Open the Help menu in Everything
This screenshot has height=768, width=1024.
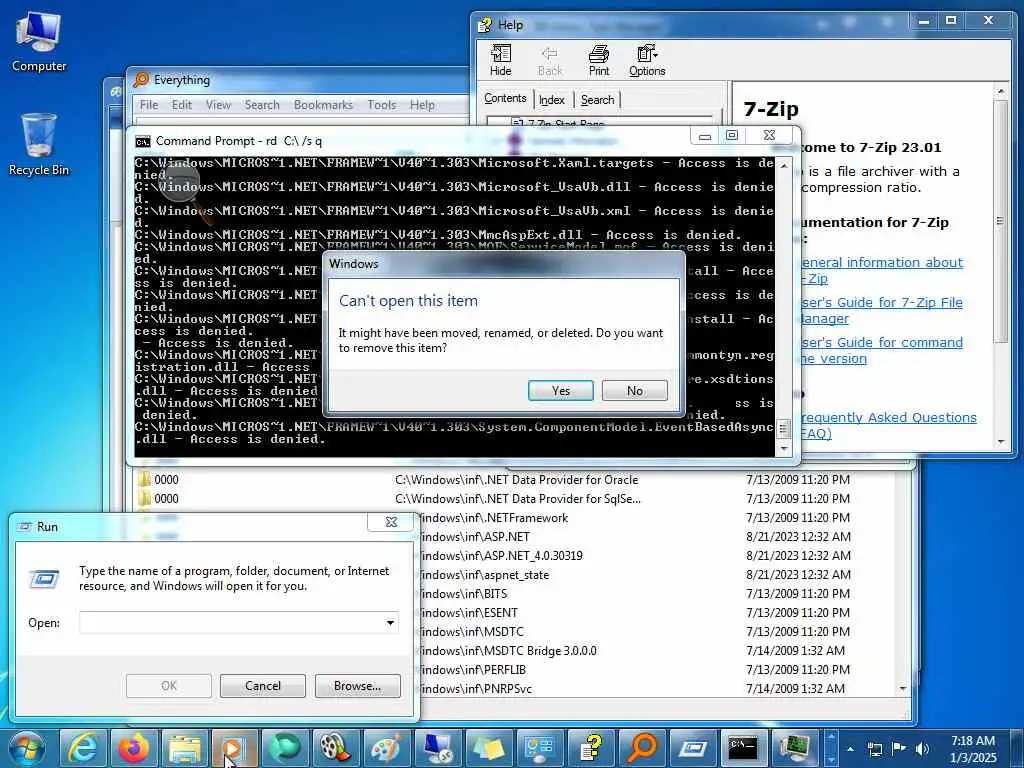coord(422,104)
